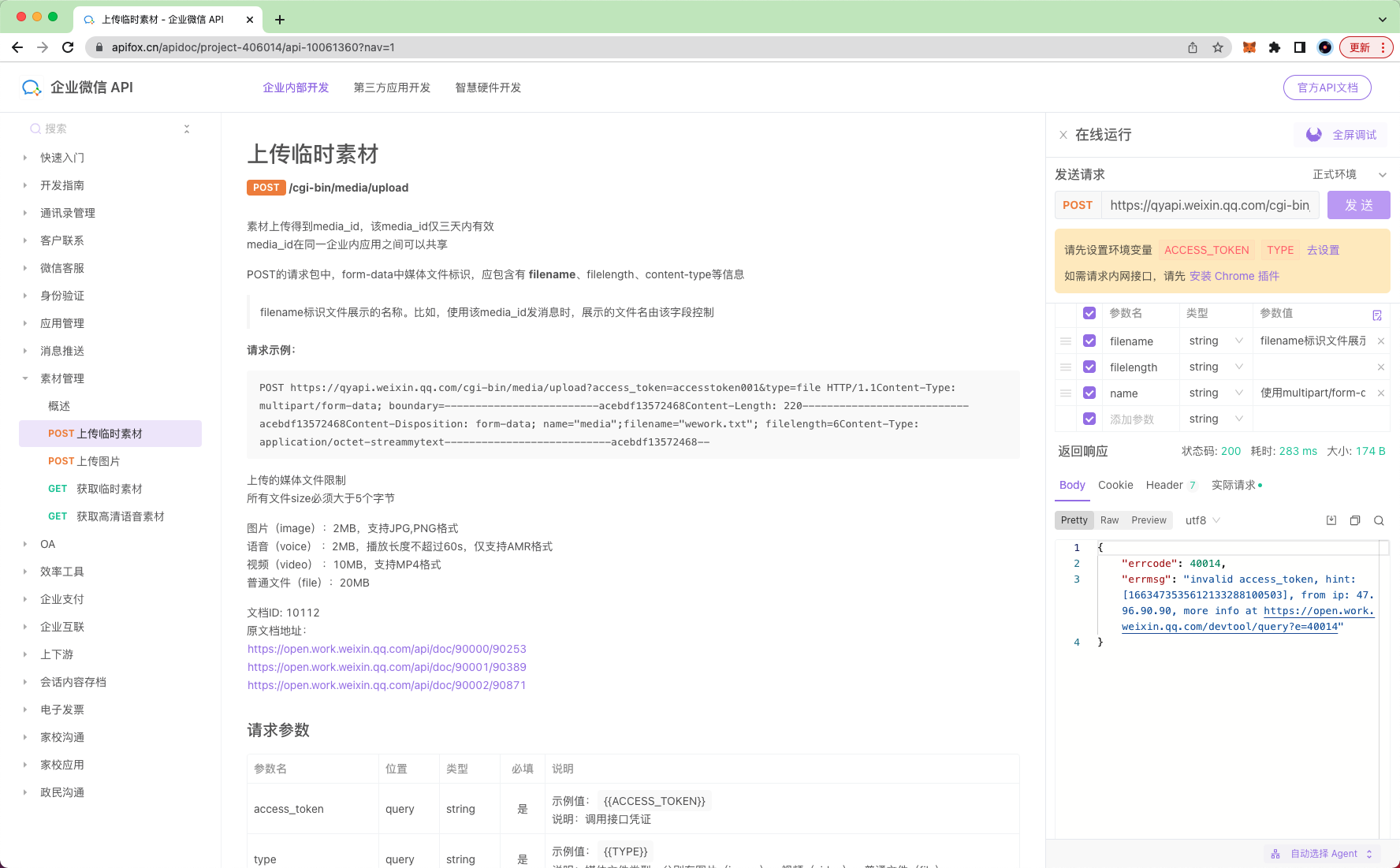This screenshot has height=868, width=1400.
Task: Click the empty filelength value field
Action: tap(1313, 367)
